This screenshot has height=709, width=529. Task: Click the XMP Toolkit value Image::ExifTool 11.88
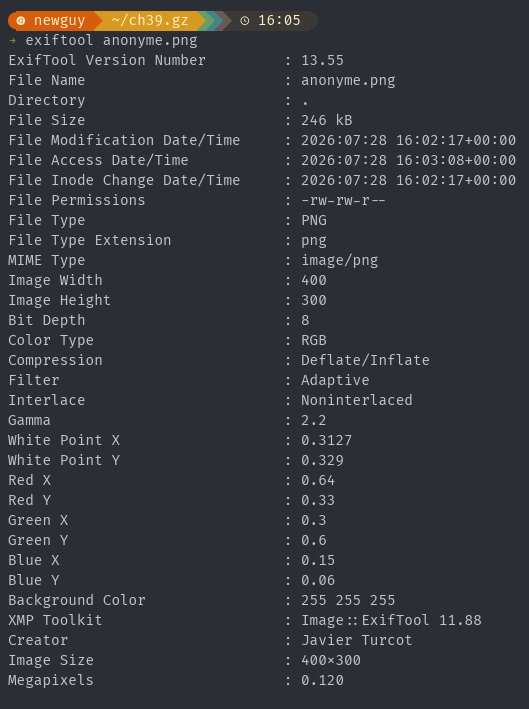tap(392, 620)
